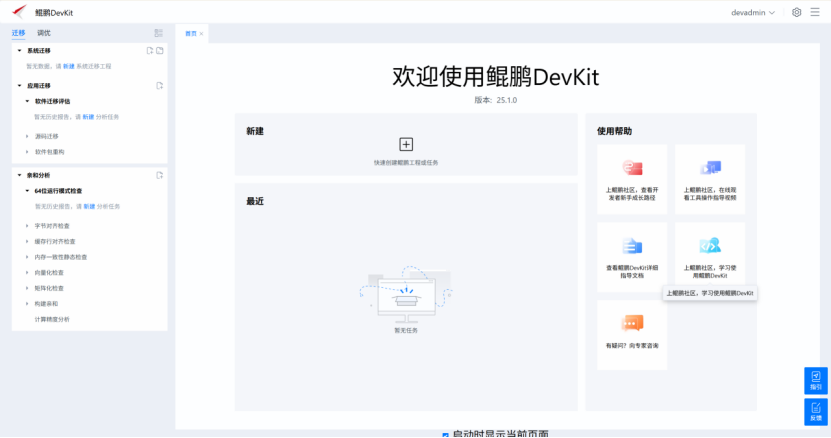
Task: Open the learn to use Kunpeng DevKit card
Action: [x=710, y=255]
